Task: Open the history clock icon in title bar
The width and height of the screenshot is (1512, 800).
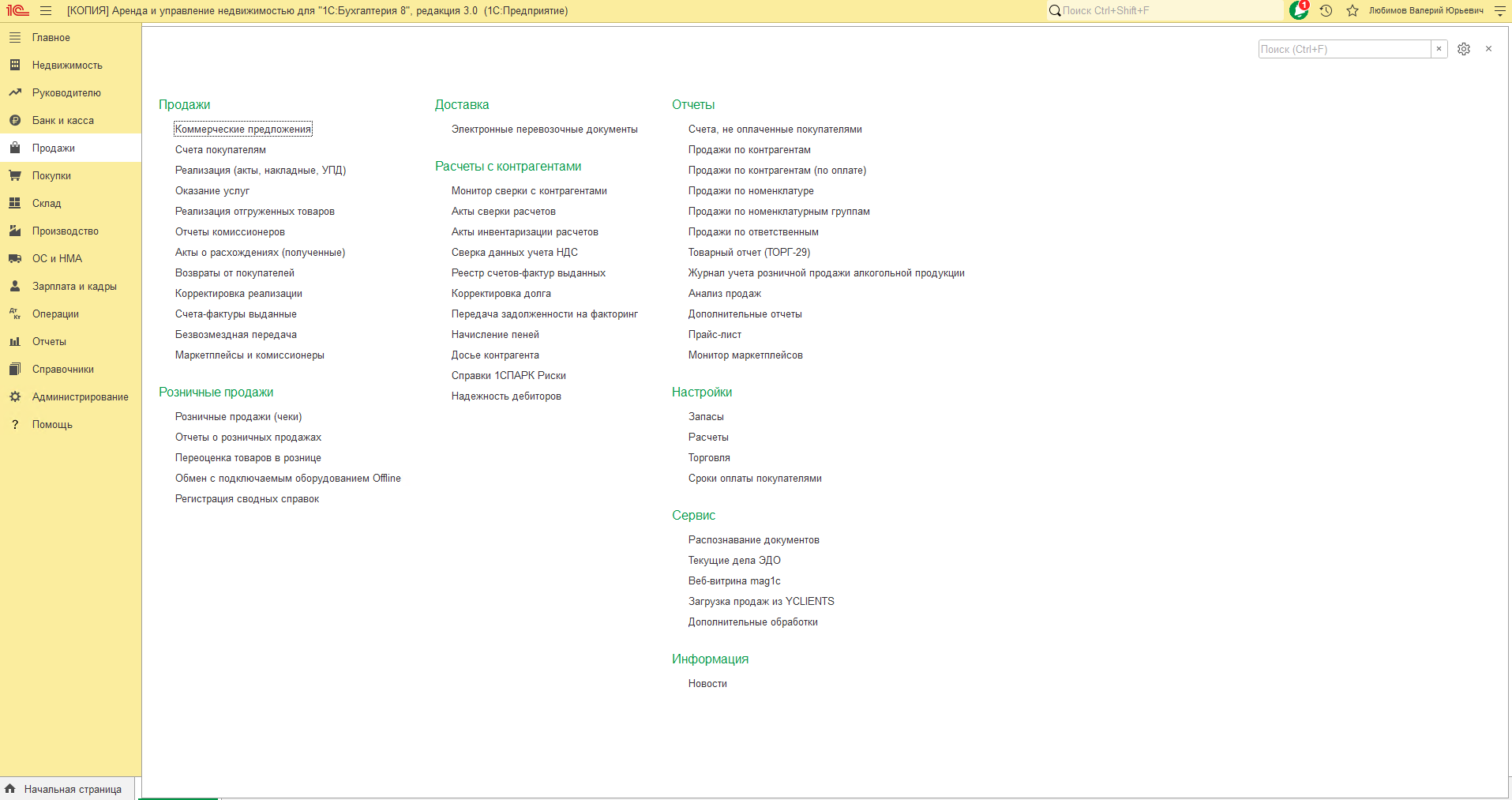Action: click(1326, 10)
